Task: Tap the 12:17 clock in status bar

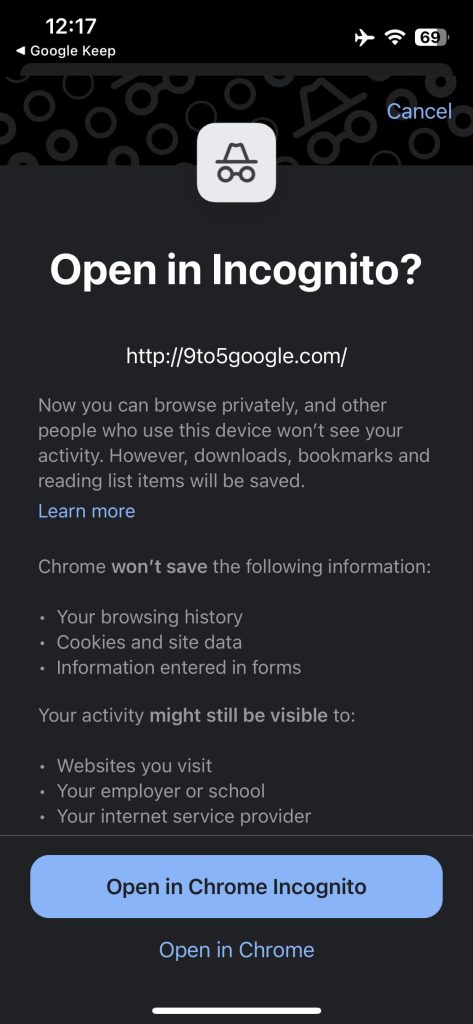Action: (x=71, y=26)
